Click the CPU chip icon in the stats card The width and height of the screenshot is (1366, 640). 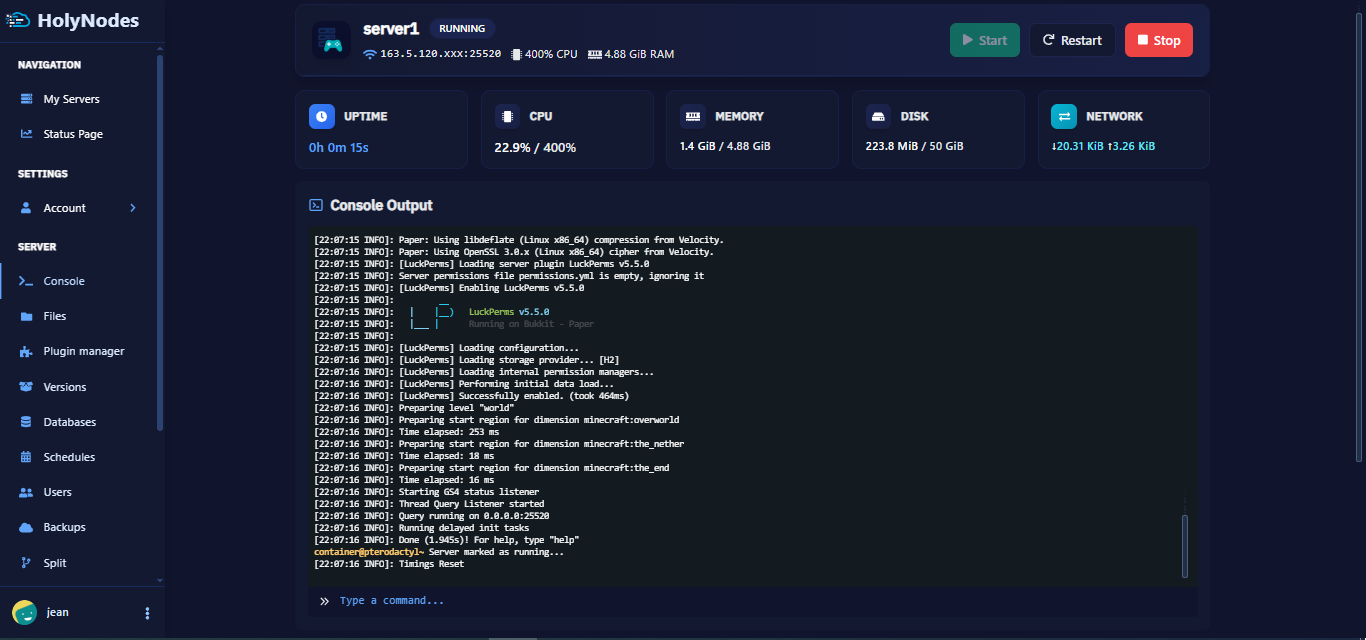tap(507, 116)
